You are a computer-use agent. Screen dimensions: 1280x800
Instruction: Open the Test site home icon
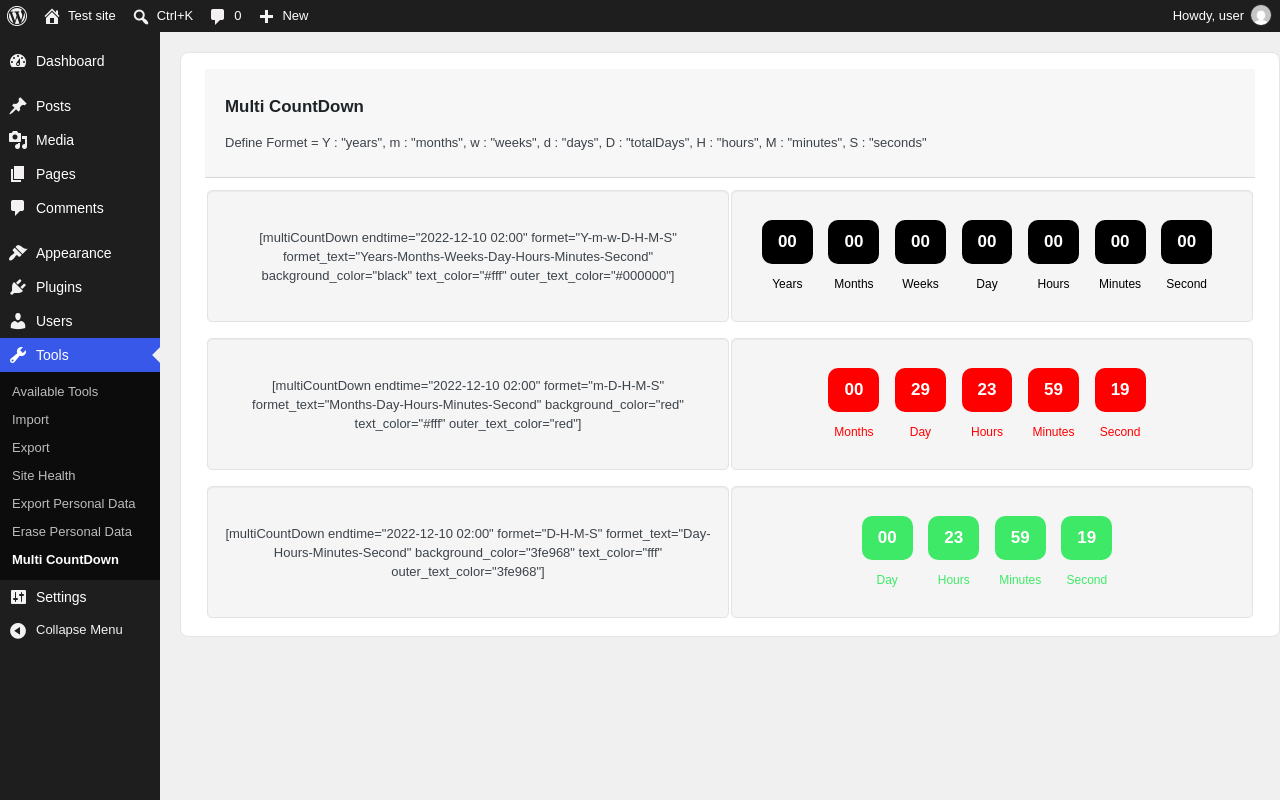click(x=52, y=16)
